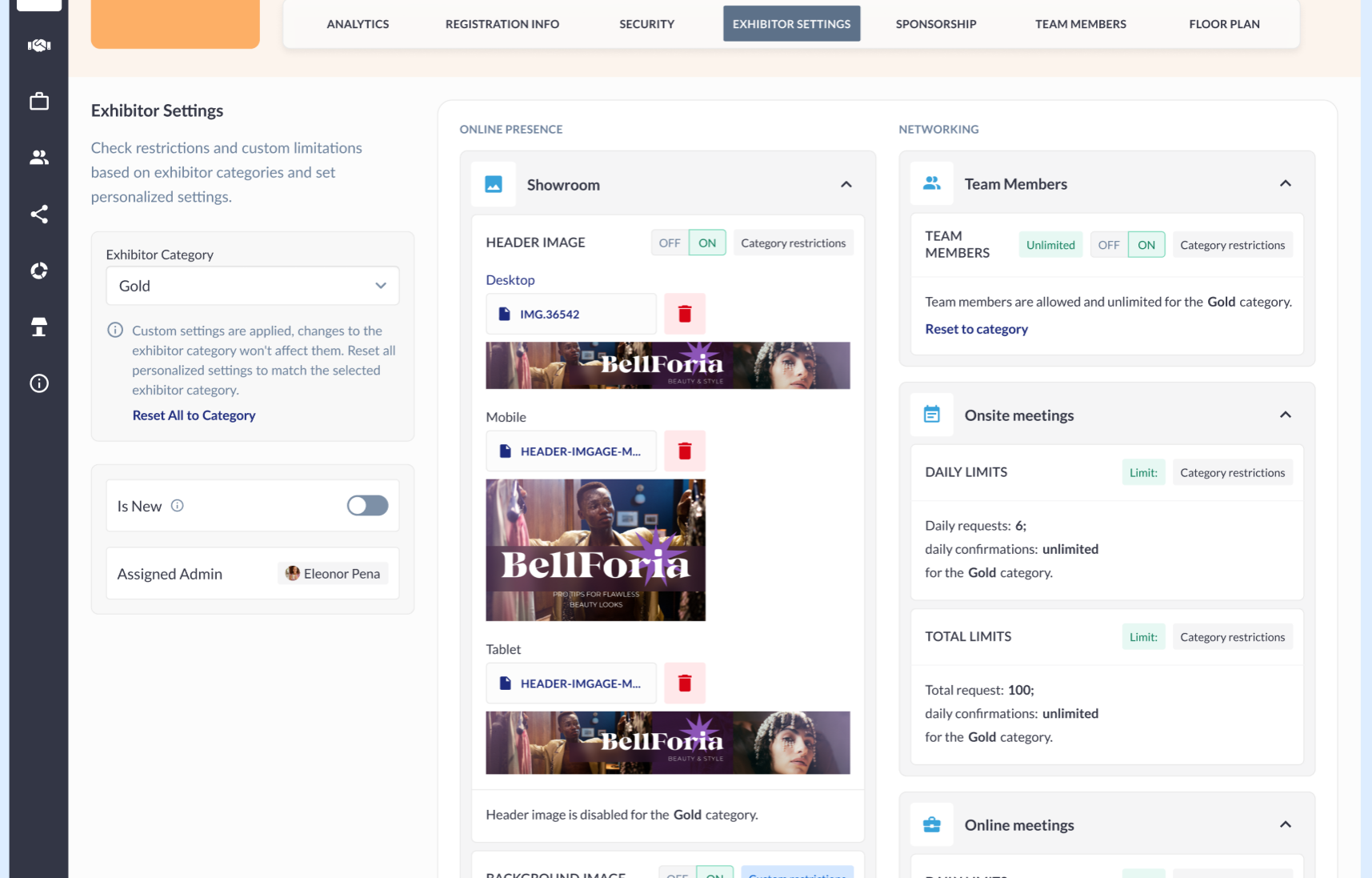
Task: Click the Desktop BellForia banner preview
Action: click(x=668, y=366)
